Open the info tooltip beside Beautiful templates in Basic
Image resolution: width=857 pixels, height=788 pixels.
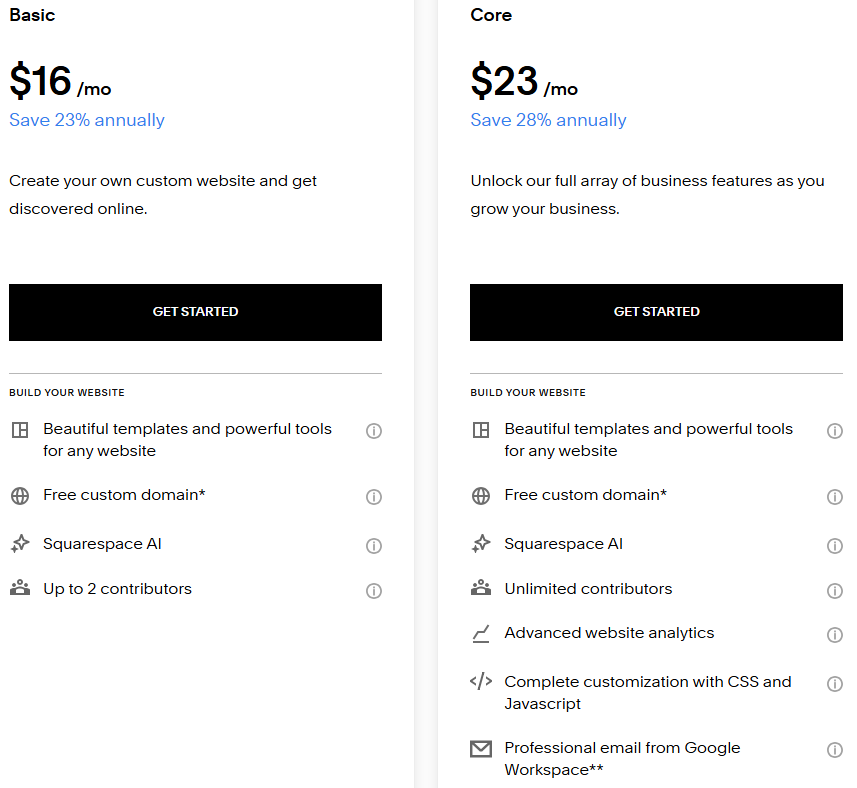[374, 430]
